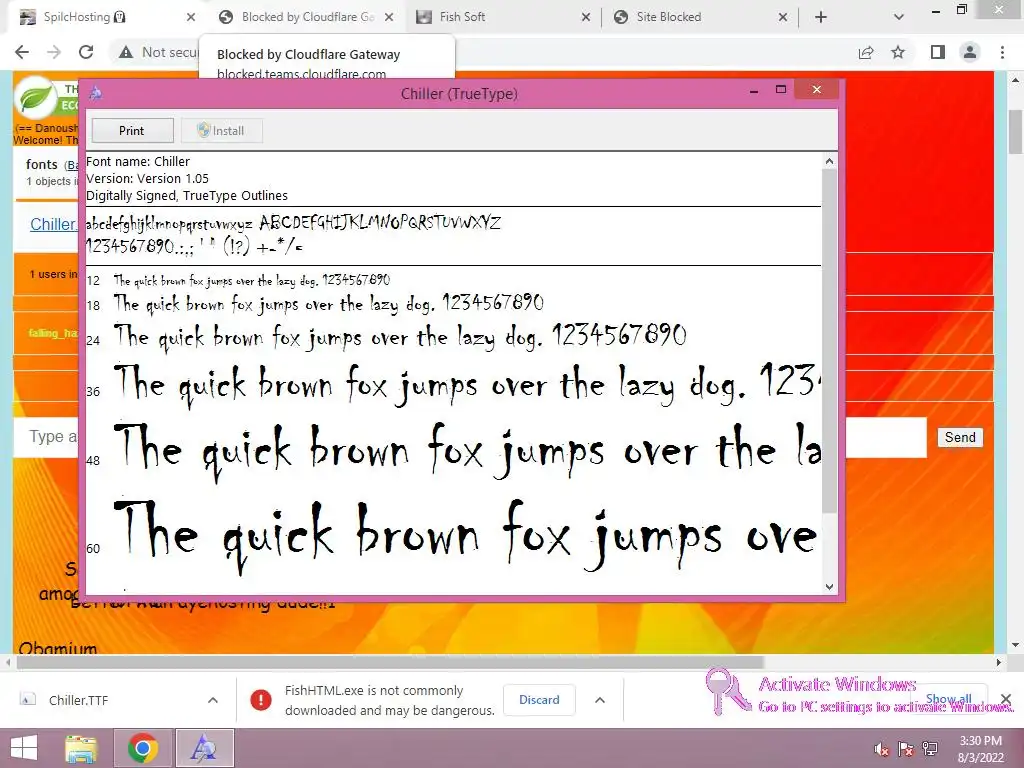
Task: Expand options for FishHTML.exe download
Action: (x=600, y=700)
